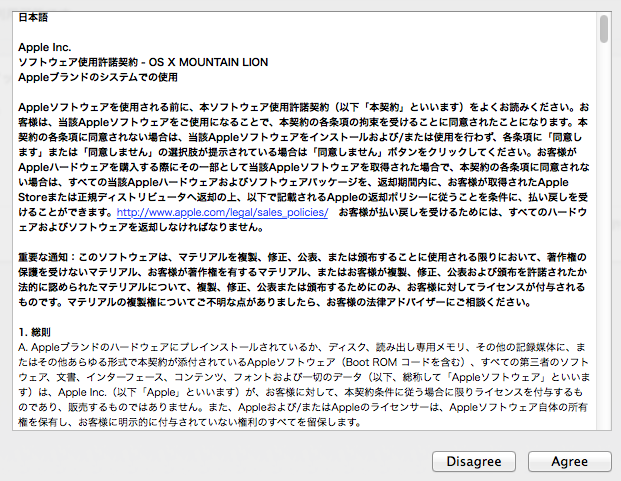621x481 pixels.
Task: Click the Apple Inc.（以下「Apple」といいます） text
Action: 149,392
